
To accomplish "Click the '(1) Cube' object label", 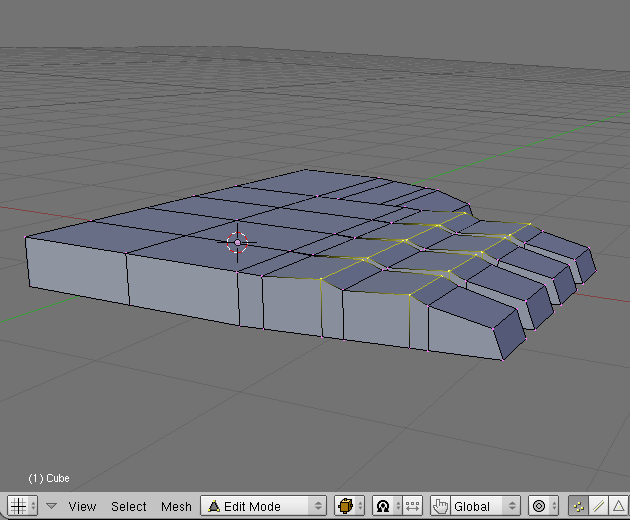I will coord(49,478).
